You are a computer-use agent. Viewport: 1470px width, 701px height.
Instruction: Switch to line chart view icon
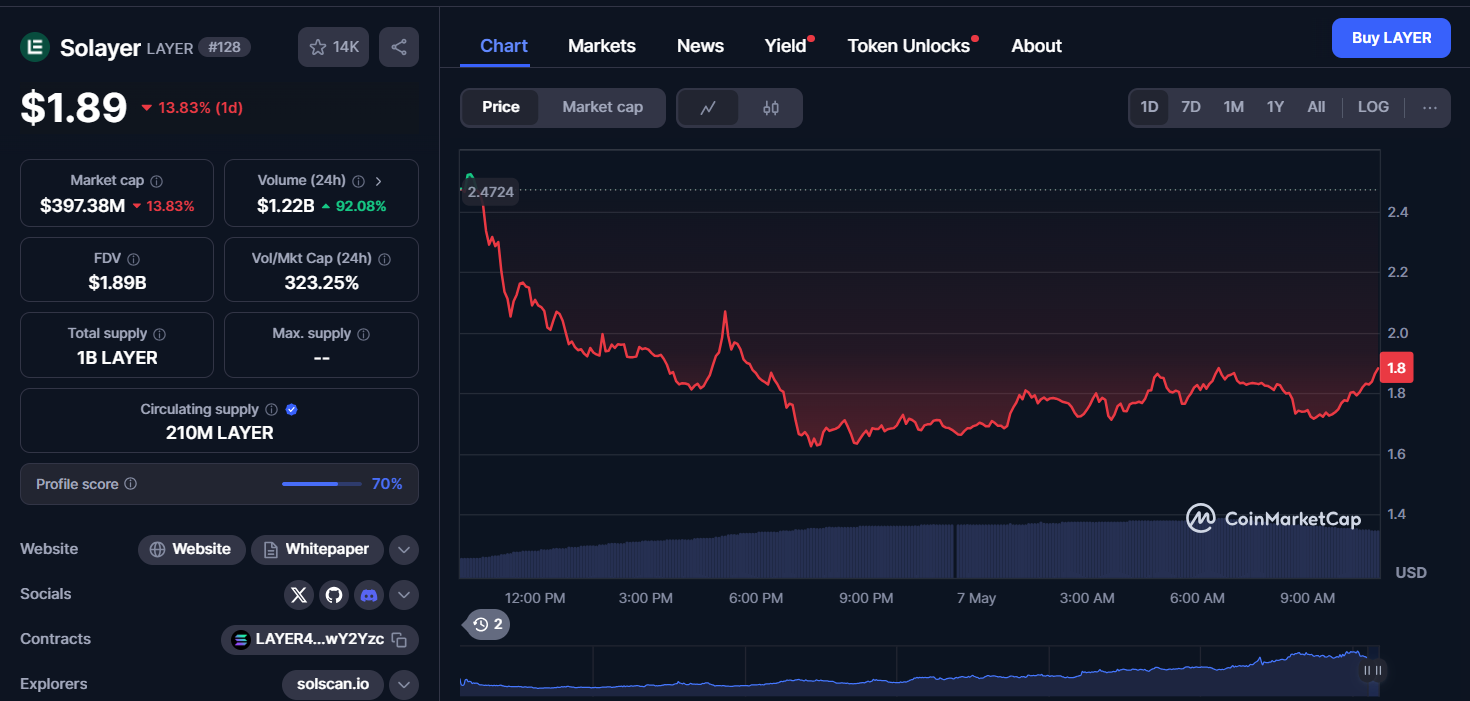tap(708, 108)
